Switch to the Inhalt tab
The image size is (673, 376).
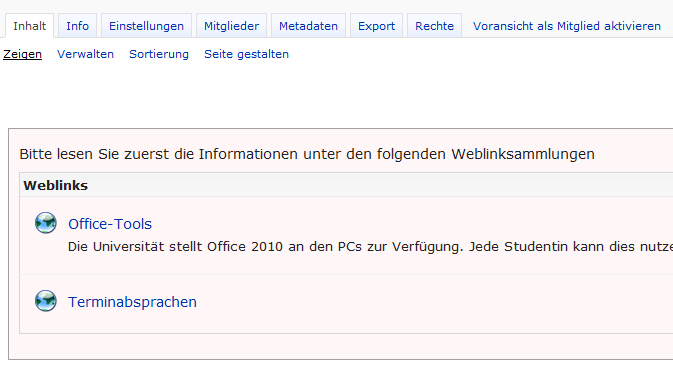pyautogui.click(x=29, y=26)
